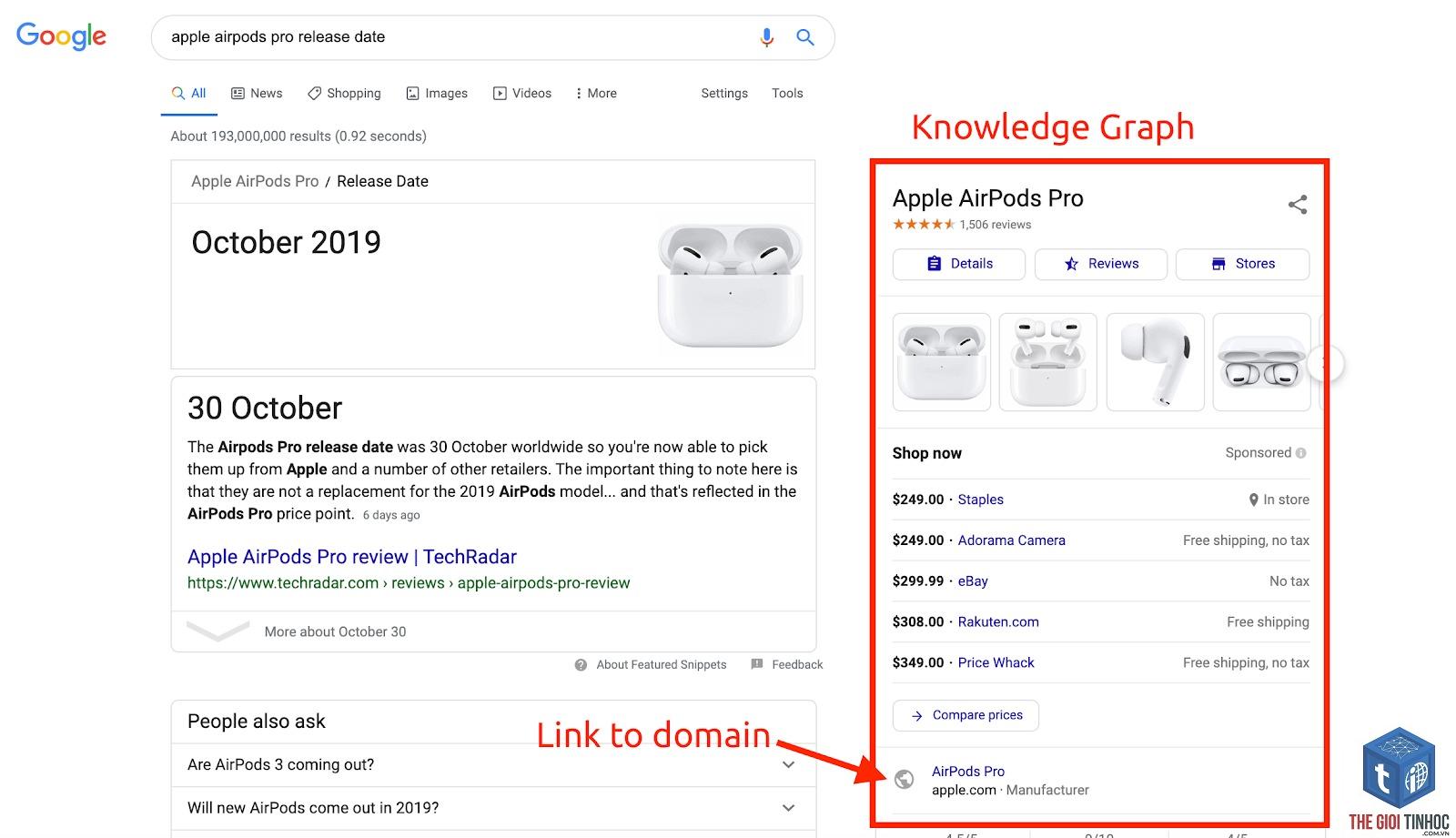Expand 'Are AirPods 3 coming out?' question
The width and height of the screenshot is (1456, 838).
(x=493, y=765)
